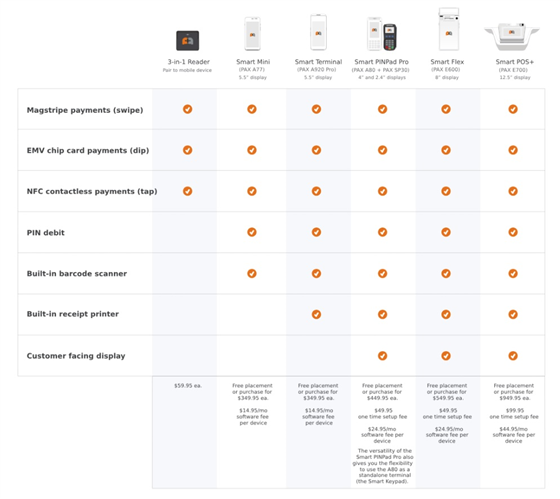
Task: Click PIN debit checkmark for Smart PINPad Pro
Action: 382,232
